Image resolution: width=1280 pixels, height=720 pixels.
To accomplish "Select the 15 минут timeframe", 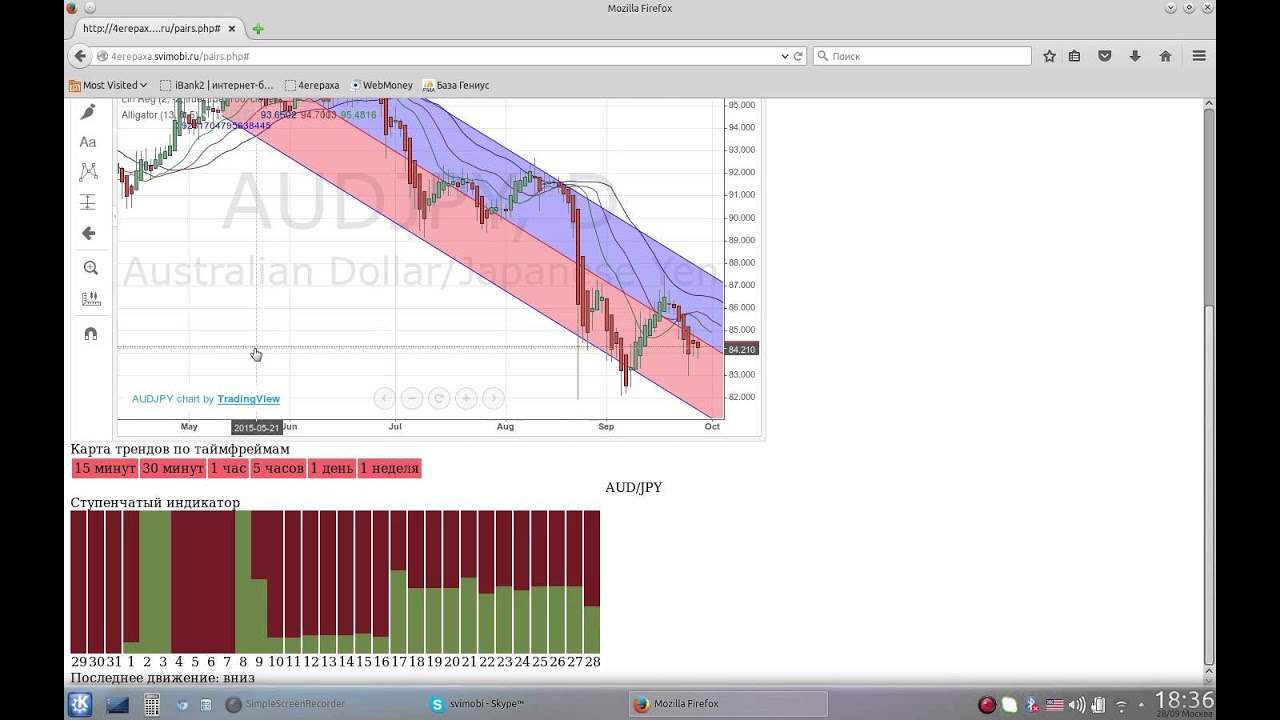I will point(105,468).
